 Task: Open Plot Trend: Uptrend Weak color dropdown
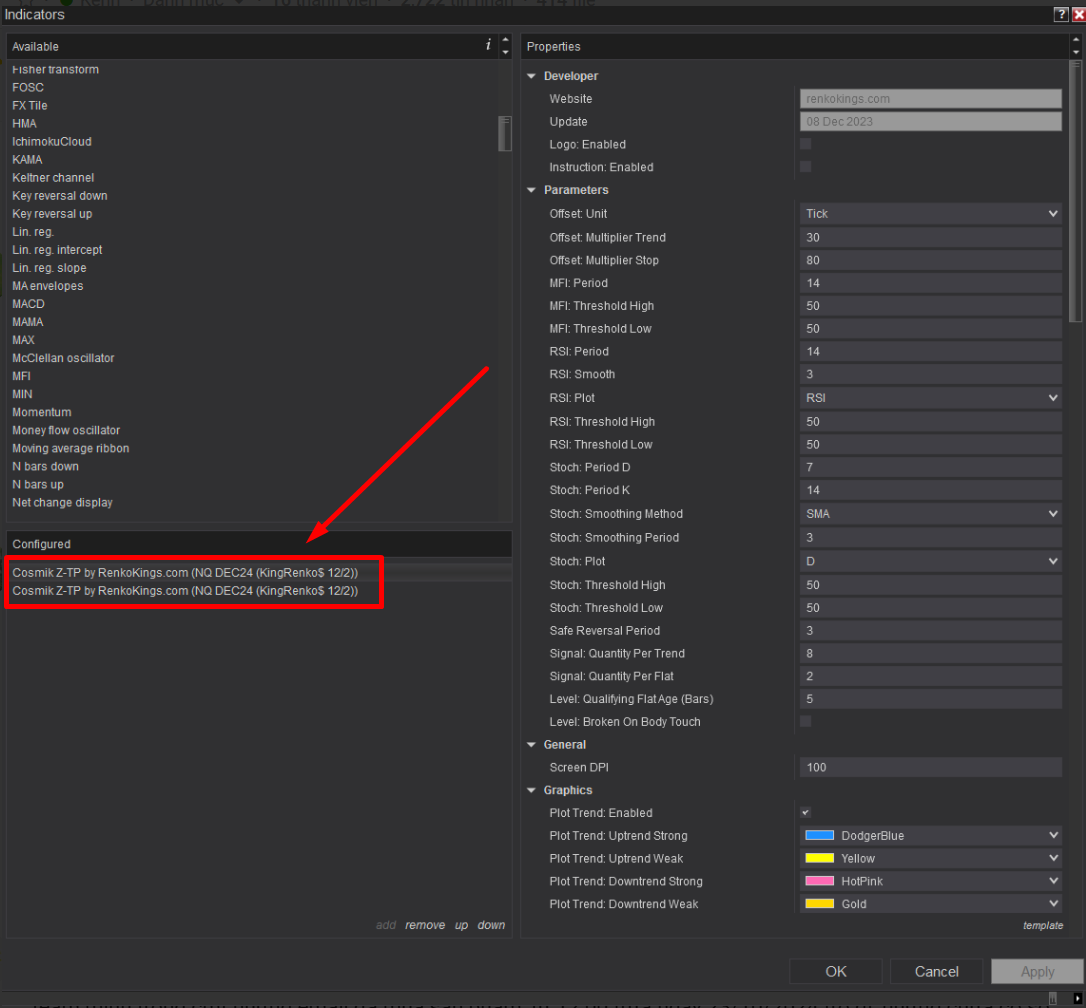[930, 858]
